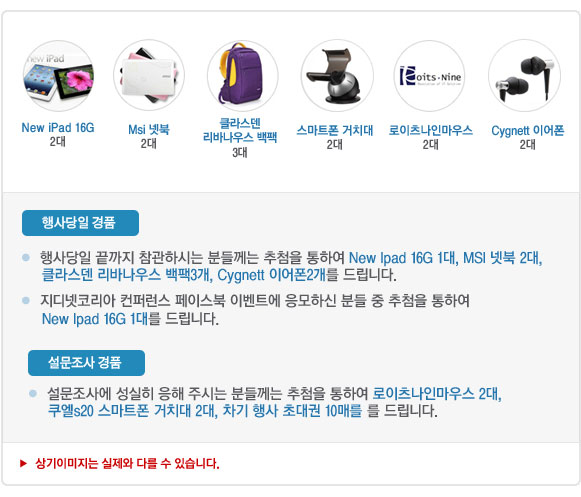The image size is (581, 497).
Task: Select the Msi netbook circular image
Action: click(149, 76)
